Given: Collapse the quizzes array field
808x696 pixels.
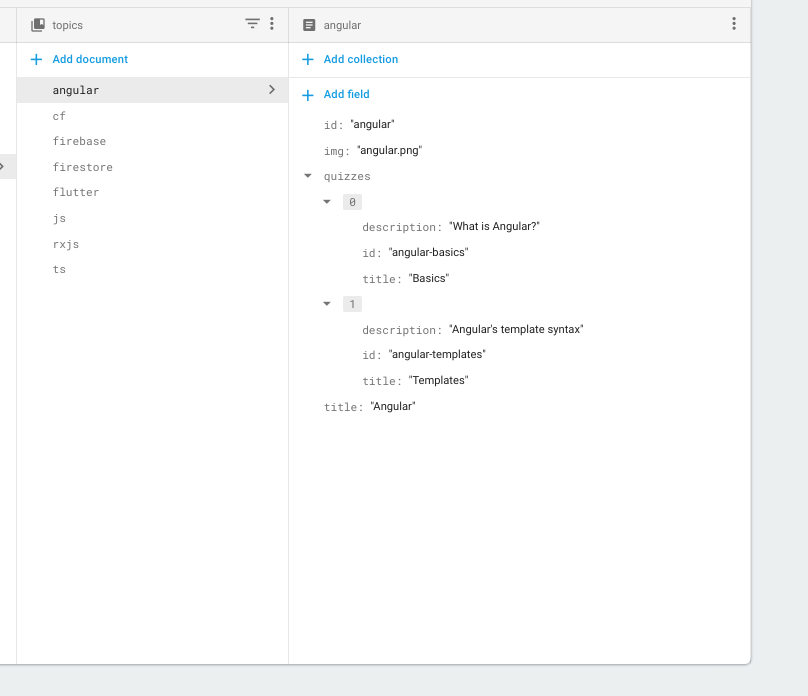Looking at the screenshot, I should [308, 175].
